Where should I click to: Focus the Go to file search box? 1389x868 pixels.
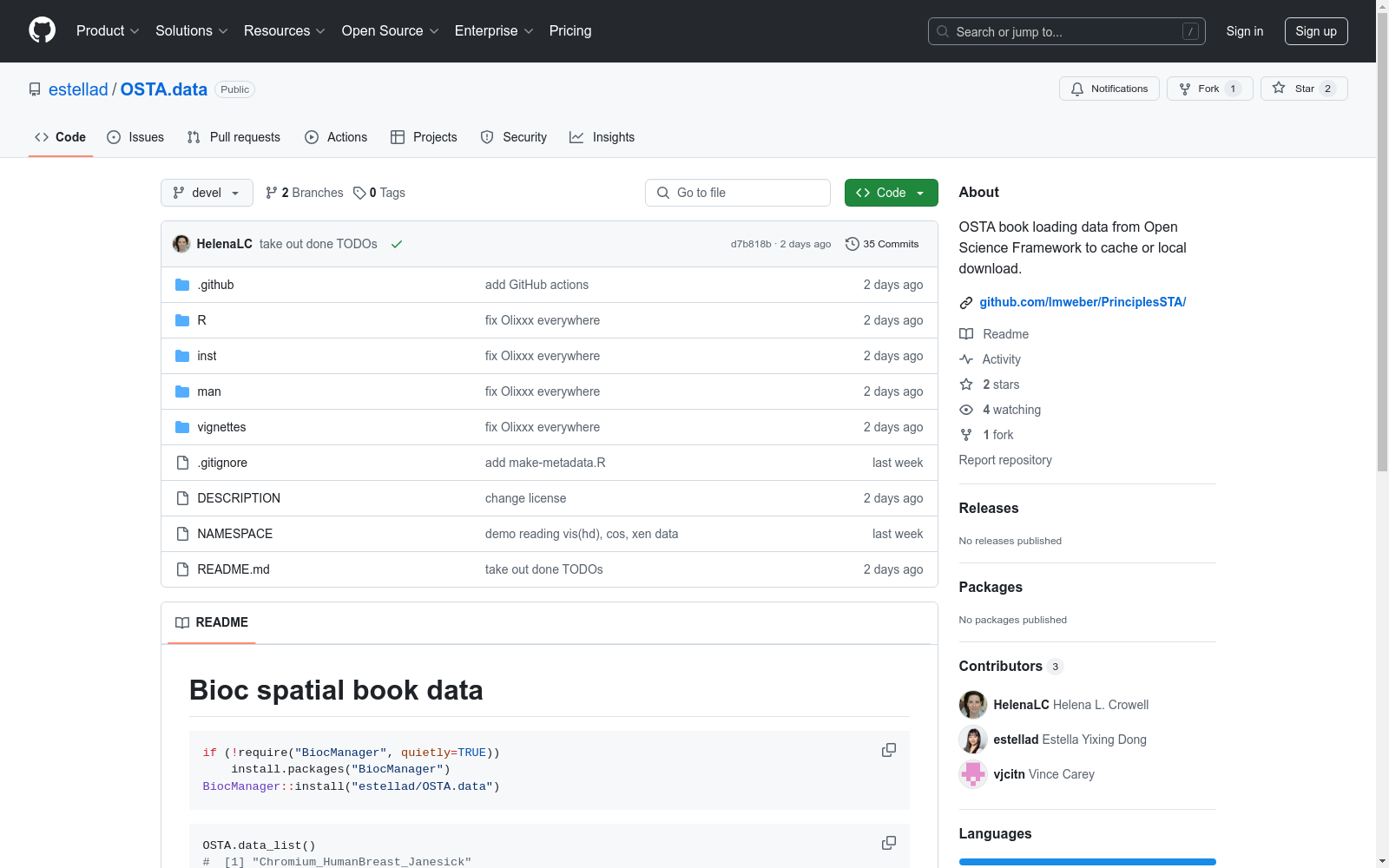(738, 193)
